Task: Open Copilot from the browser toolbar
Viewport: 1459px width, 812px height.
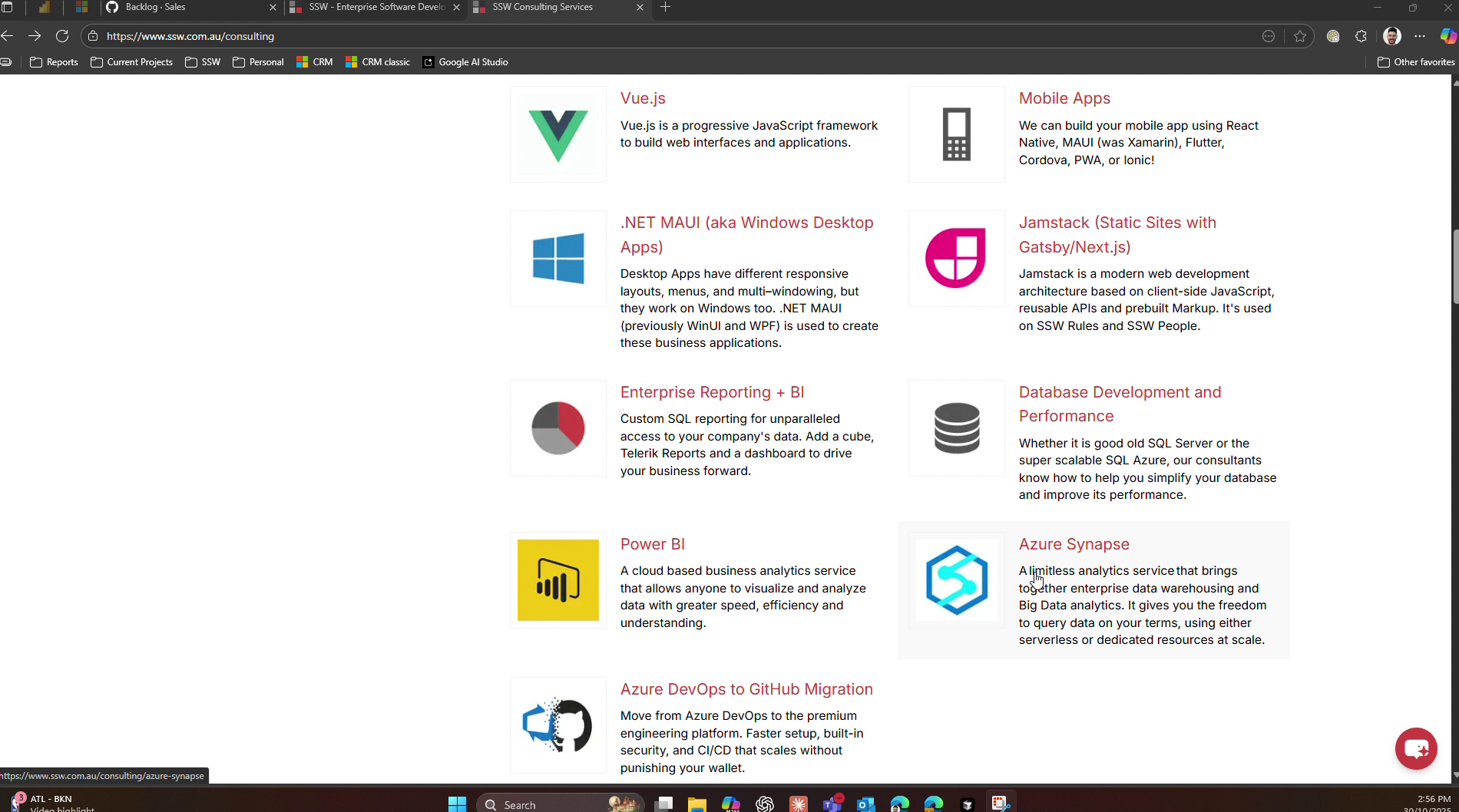Action: (1448, 36)
